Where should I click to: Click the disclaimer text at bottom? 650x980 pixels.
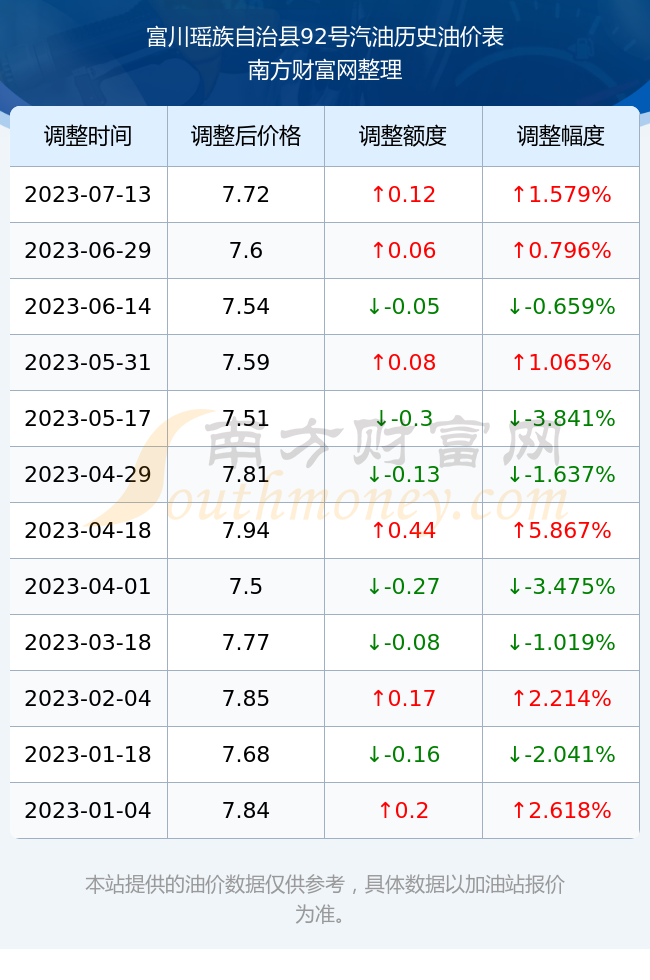coord(325,899)
